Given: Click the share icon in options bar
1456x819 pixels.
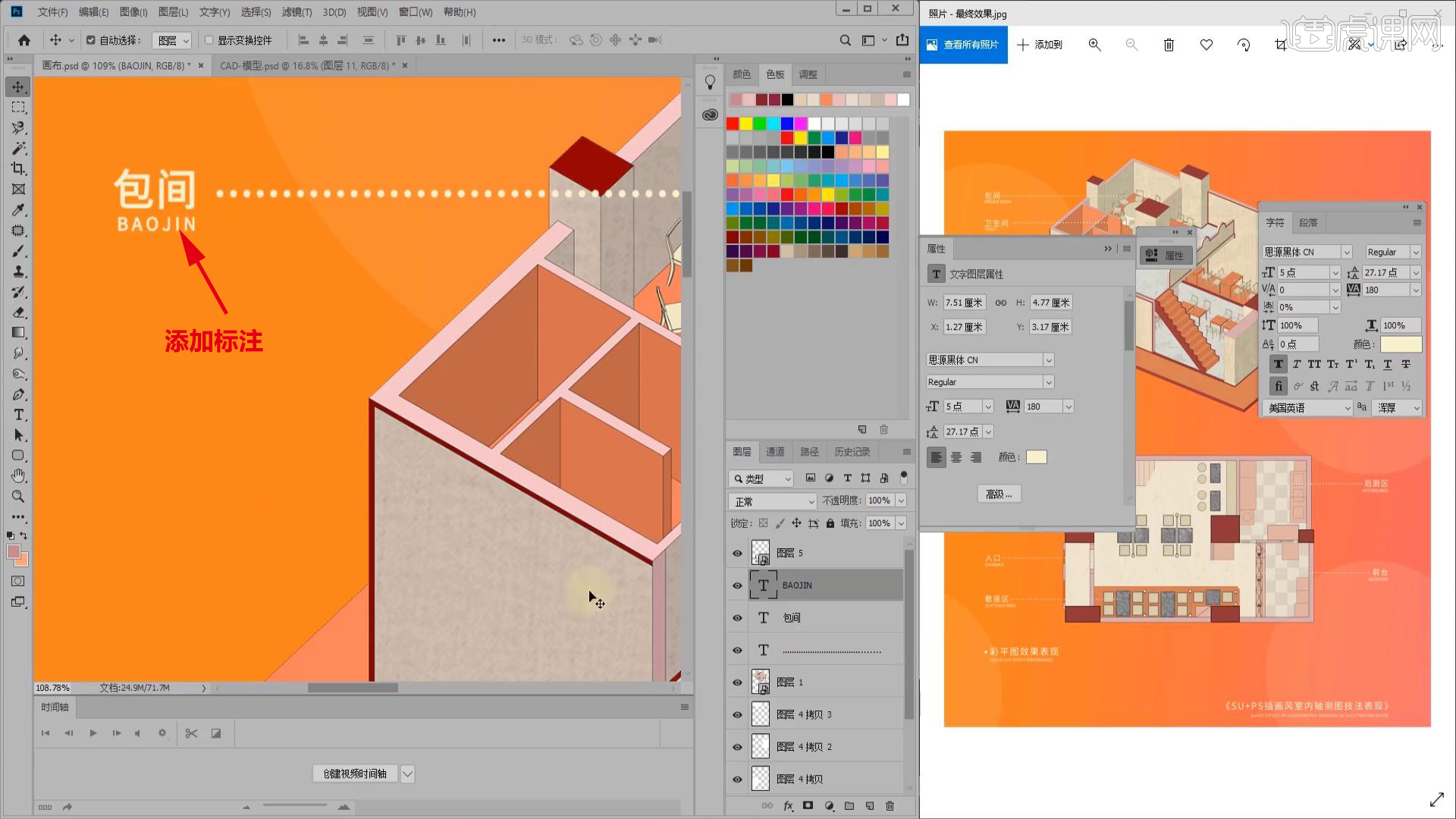Looking at the screenshot, I should coord(902,40).
